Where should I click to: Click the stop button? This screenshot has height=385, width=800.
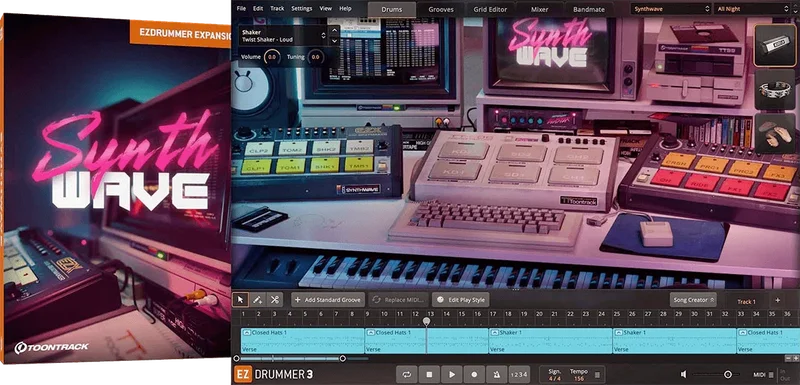point(429,374)
